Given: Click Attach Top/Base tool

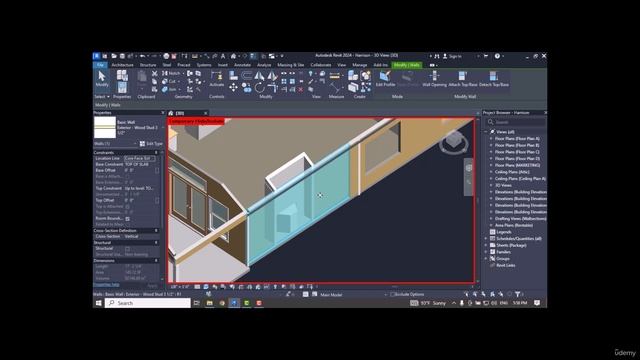Looking at the screenshot, I should [462, 79].
